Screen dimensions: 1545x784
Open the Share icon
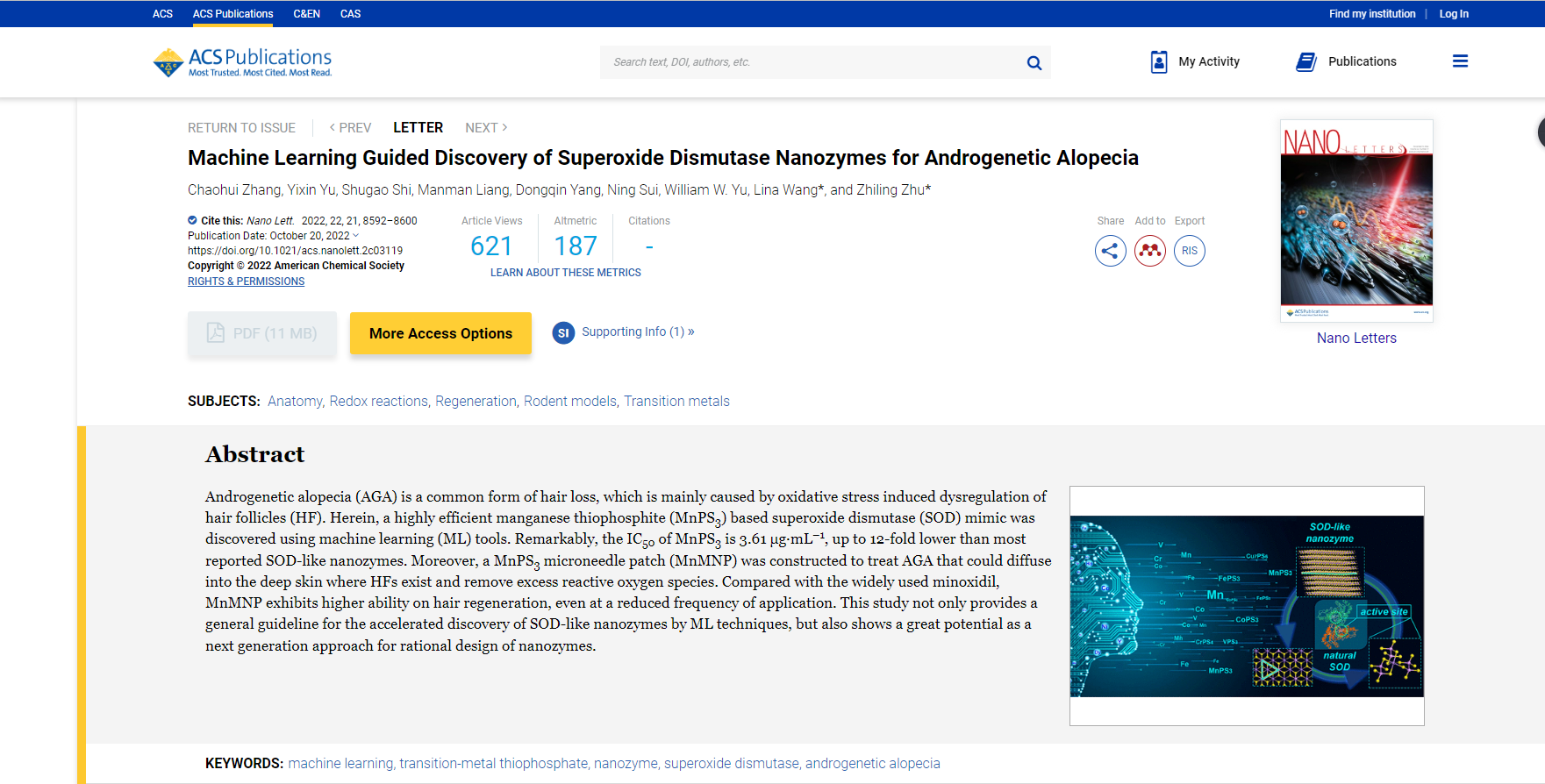1111,251
